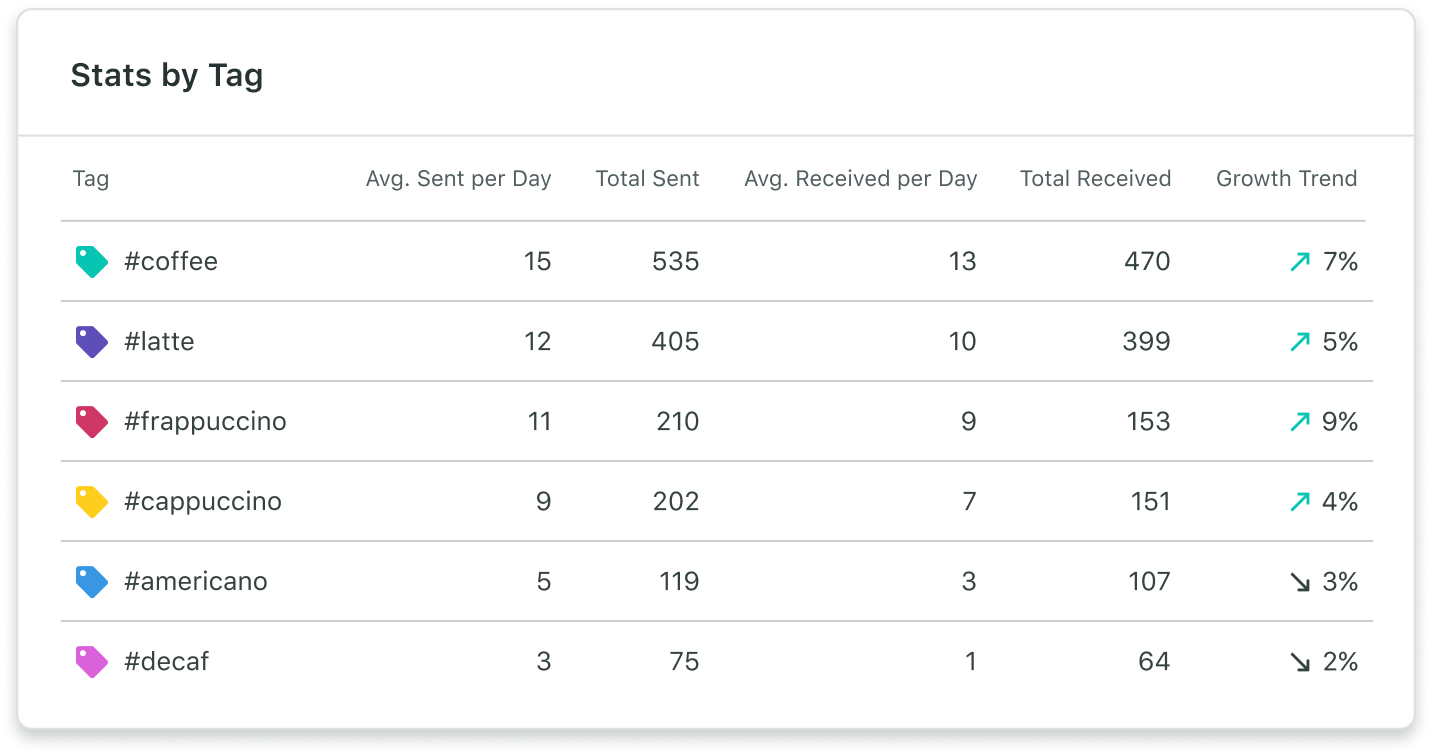Click the downward trend arrow for #americano
The width and height of the screenshot is (1432, 754).
click(x=1298, y=581)
